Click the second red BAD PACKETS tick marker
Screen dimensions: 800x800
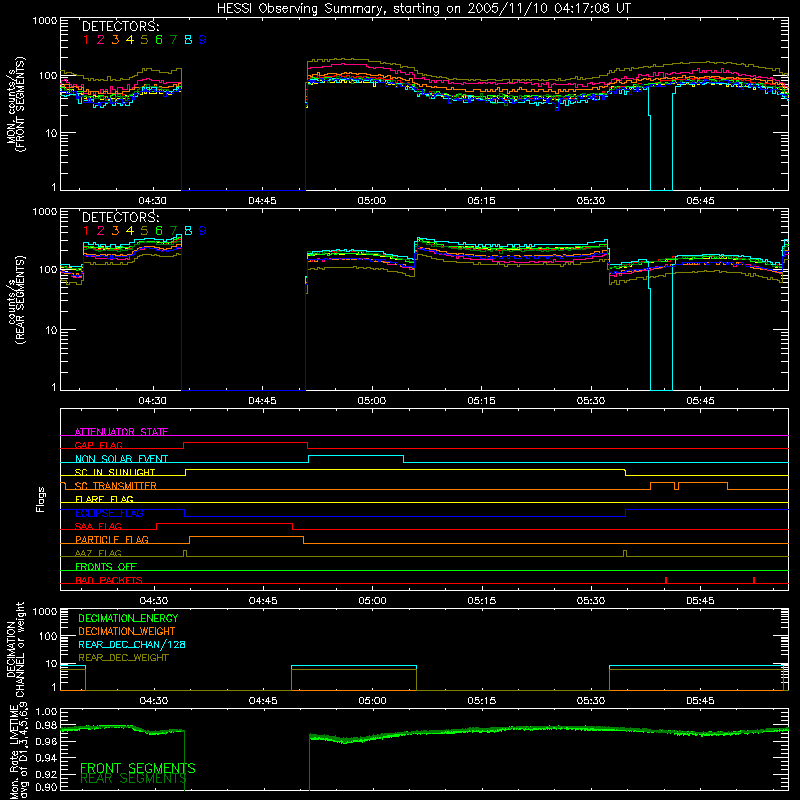(x=754, y=580)
